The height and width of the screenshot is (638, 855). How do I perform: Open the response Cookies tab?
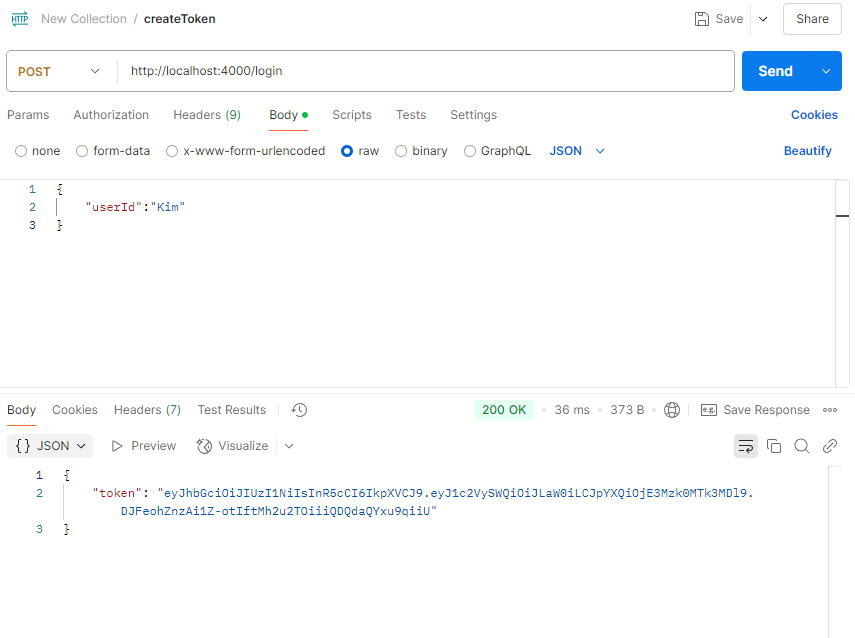pos(75,410)
